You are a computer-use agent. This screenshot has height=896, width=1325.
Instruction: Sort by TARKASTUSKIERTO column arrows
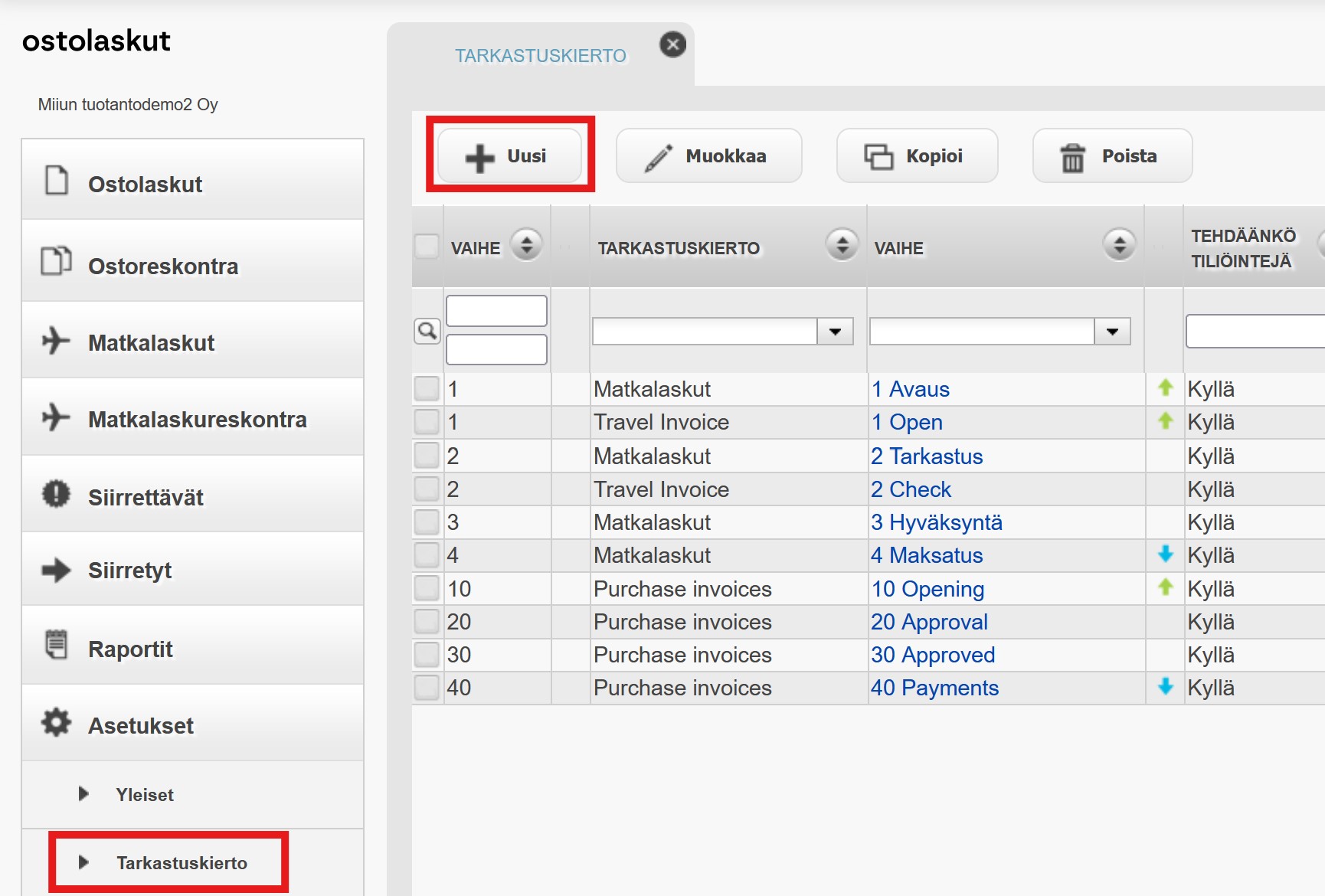[842, 245]
